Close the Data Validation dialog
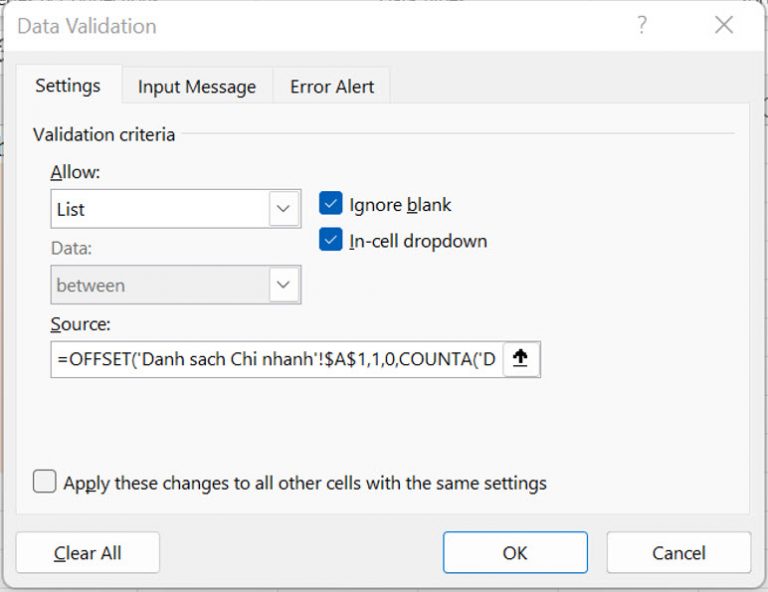Screen dimensions: 768x592 click(724, 25)
